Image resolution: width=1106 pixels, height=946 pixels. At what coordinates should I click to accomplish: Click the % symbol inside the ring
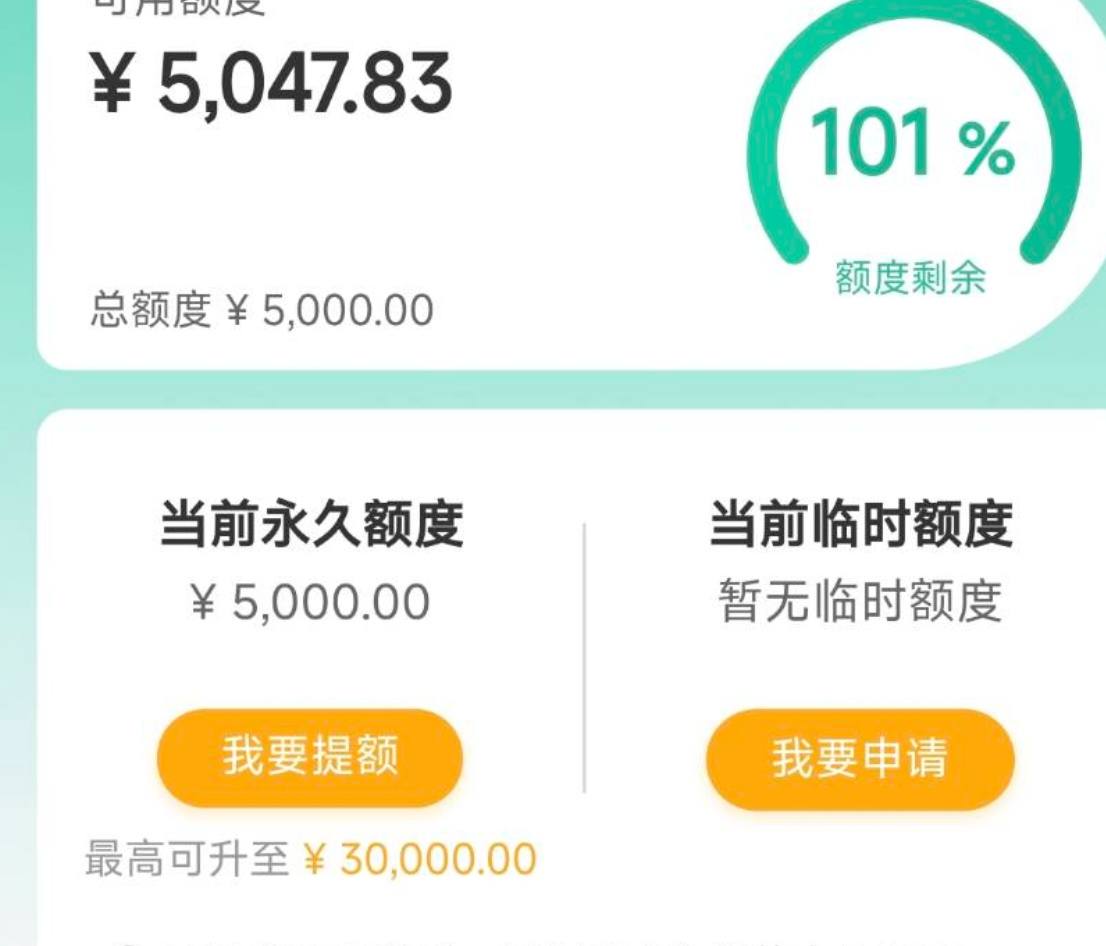point(987,147)
